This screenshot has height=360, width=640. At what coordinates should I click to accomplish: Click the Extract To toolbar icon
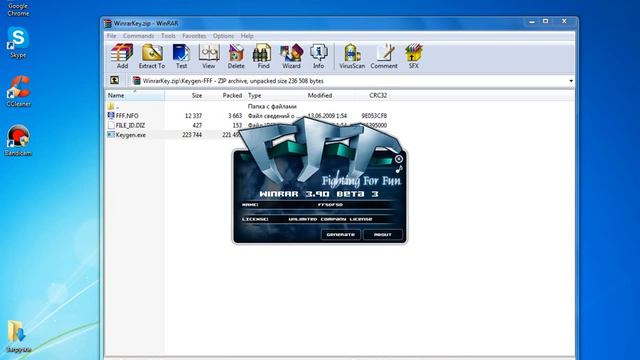click(x=152, y=56)
